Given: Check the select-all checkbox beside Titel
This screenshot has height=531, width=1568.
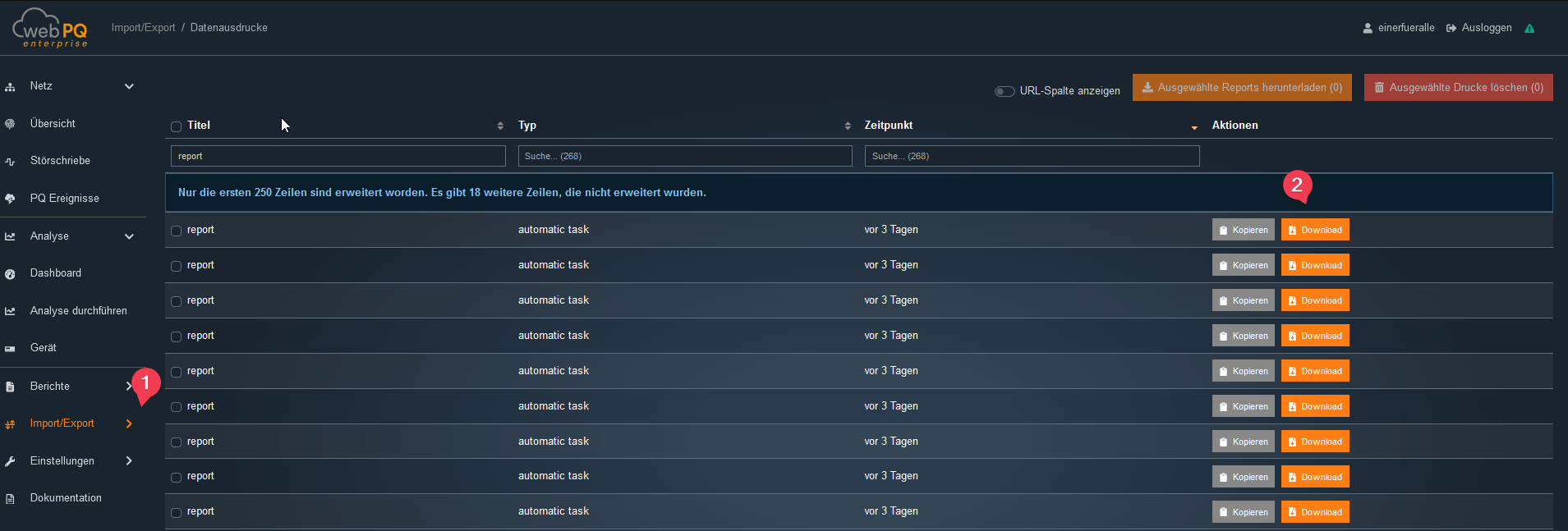Looking at the screenshot, I should coord(176,126).
